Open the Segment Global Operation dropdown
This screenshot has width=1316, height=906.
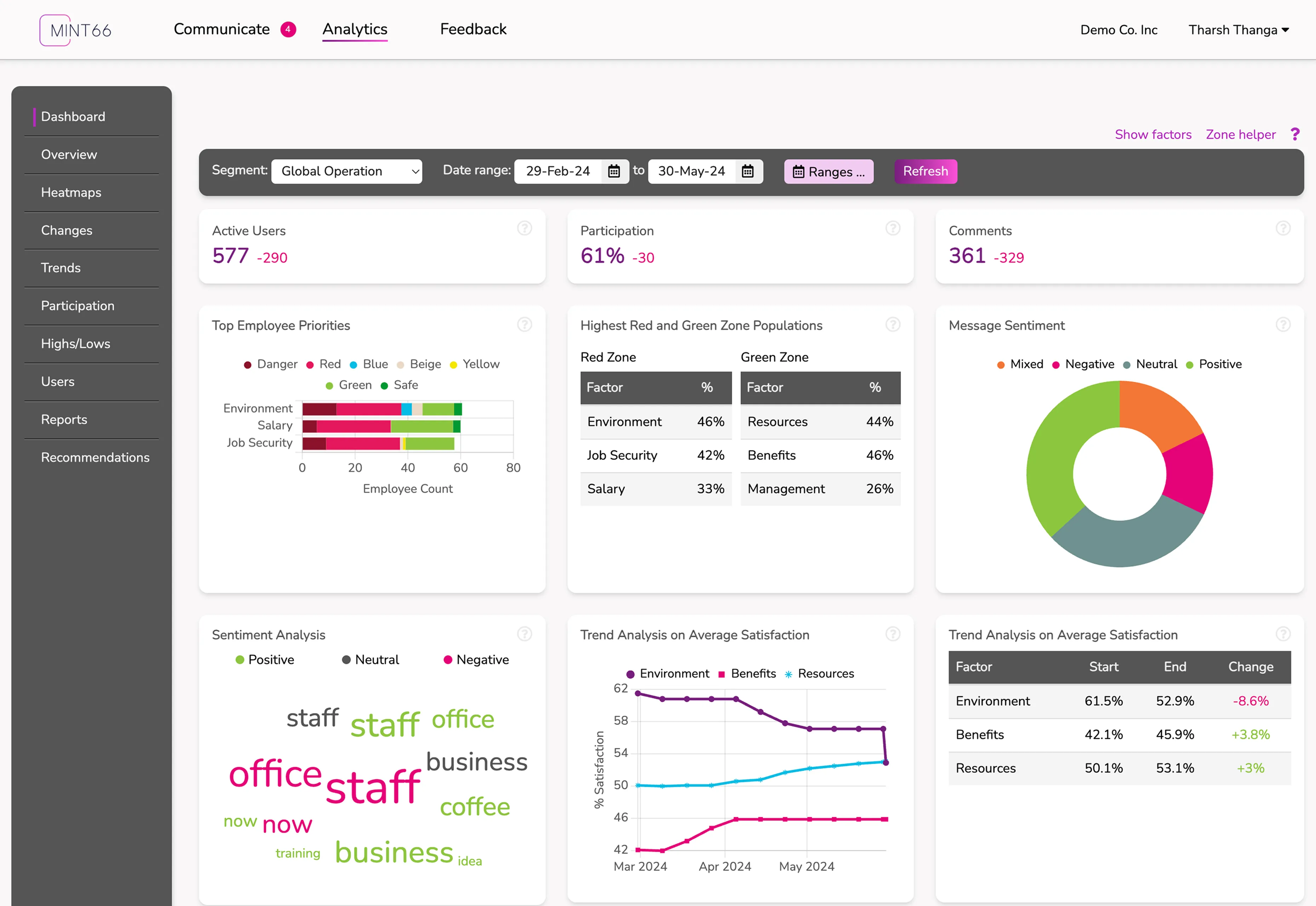click(347, 172)
